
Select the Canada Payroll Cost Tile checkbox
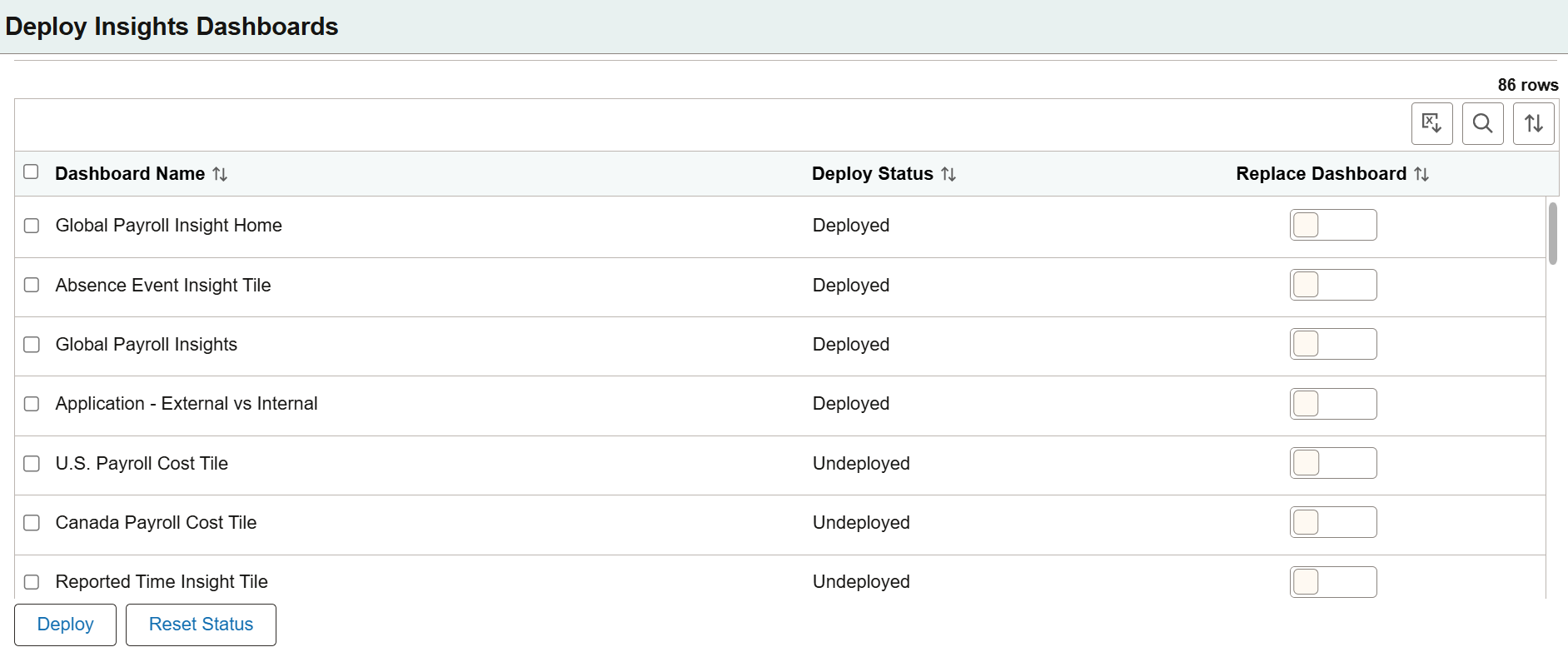(32, 523)
